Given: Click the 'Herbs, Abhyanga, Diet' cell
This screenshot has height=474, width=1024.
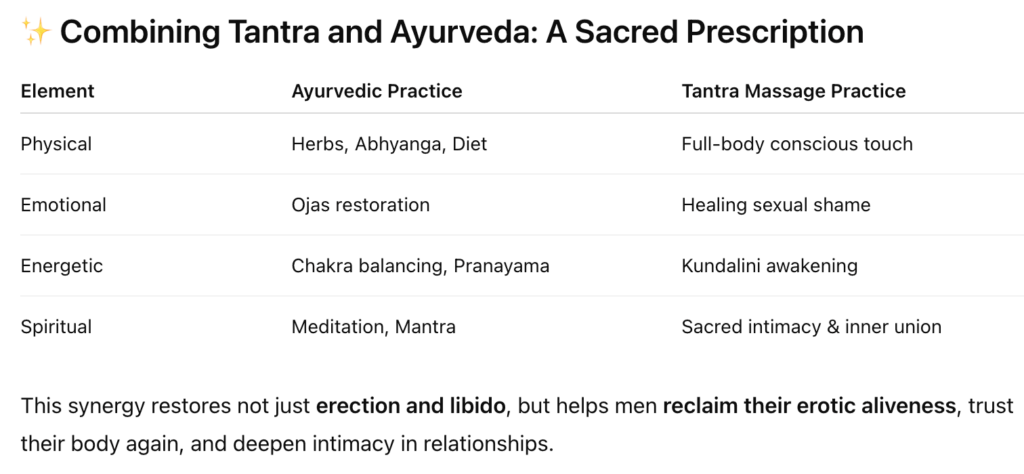Looking at the screenshot, I should pos(389,144).
